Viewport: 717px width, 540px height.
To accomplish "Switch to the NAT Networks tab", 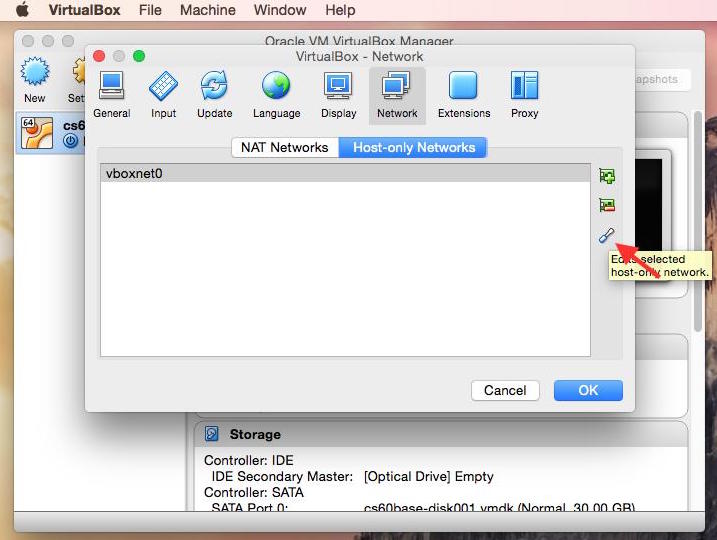I will tap(285, 147).
